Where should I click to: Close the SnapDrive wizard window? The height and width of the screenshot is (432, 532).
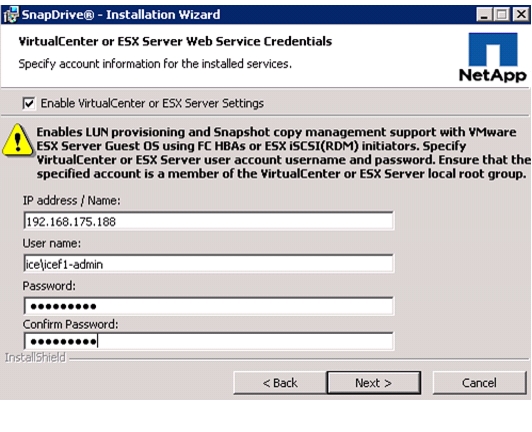(521, 15)
